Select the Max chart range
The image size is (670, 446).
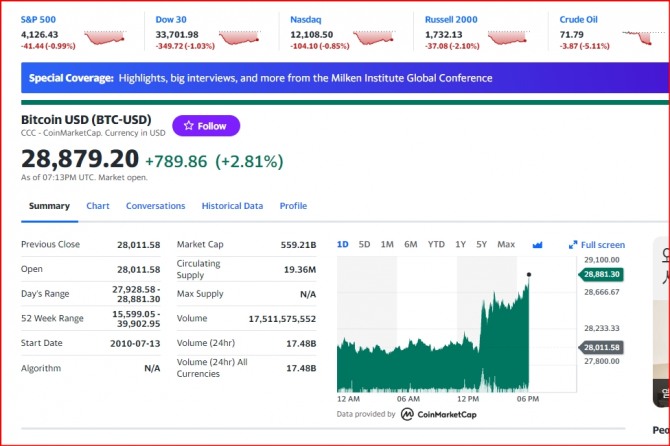tap(506, 244)
